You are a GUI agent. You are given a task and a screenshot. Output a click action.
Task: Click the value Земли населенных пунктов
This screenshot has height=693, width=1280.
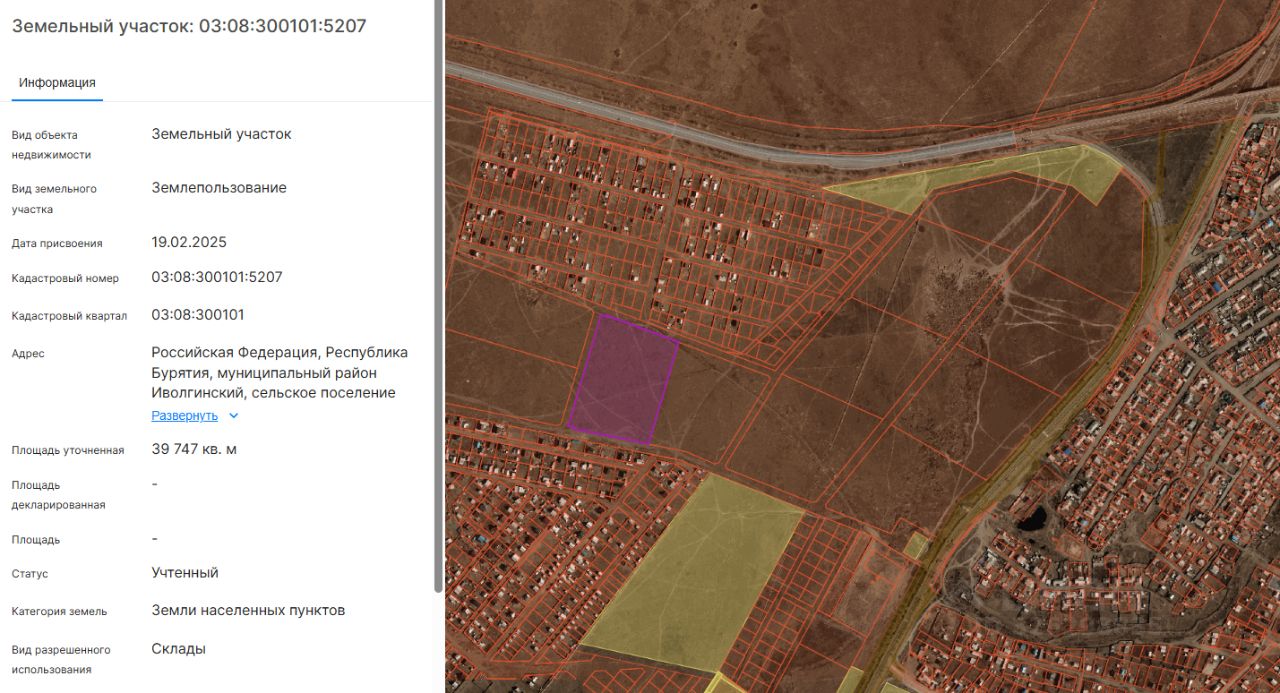(x=248, y=610)
